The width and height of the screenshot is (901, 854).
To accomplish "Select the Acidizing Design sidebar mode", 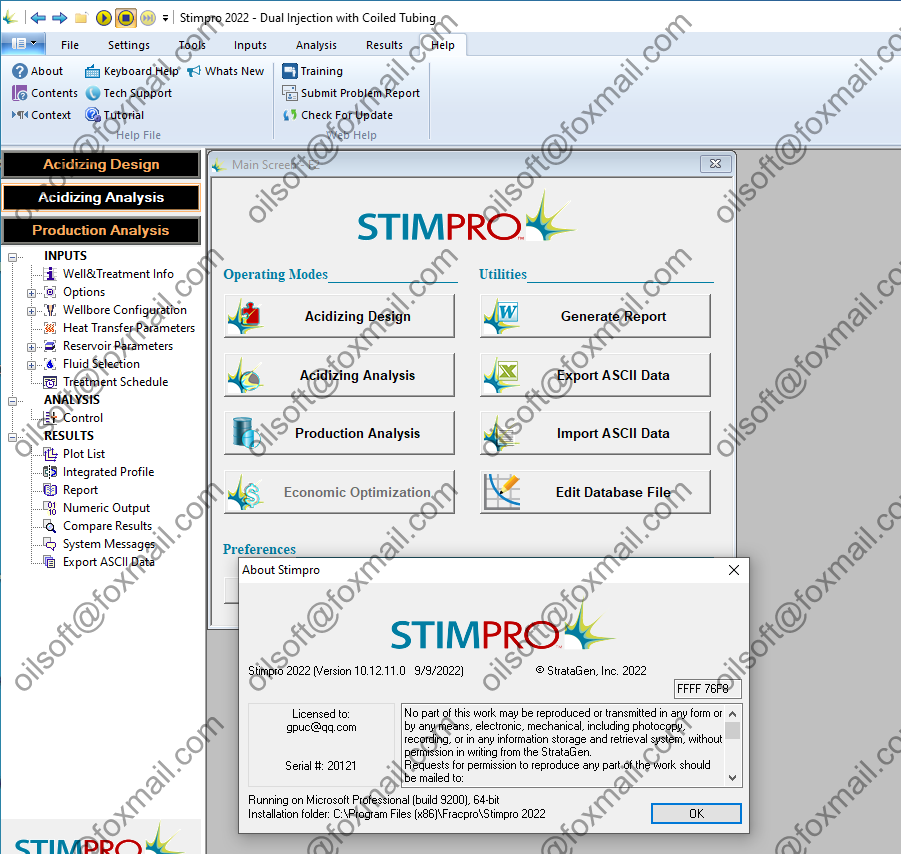I will coord(101,164).
